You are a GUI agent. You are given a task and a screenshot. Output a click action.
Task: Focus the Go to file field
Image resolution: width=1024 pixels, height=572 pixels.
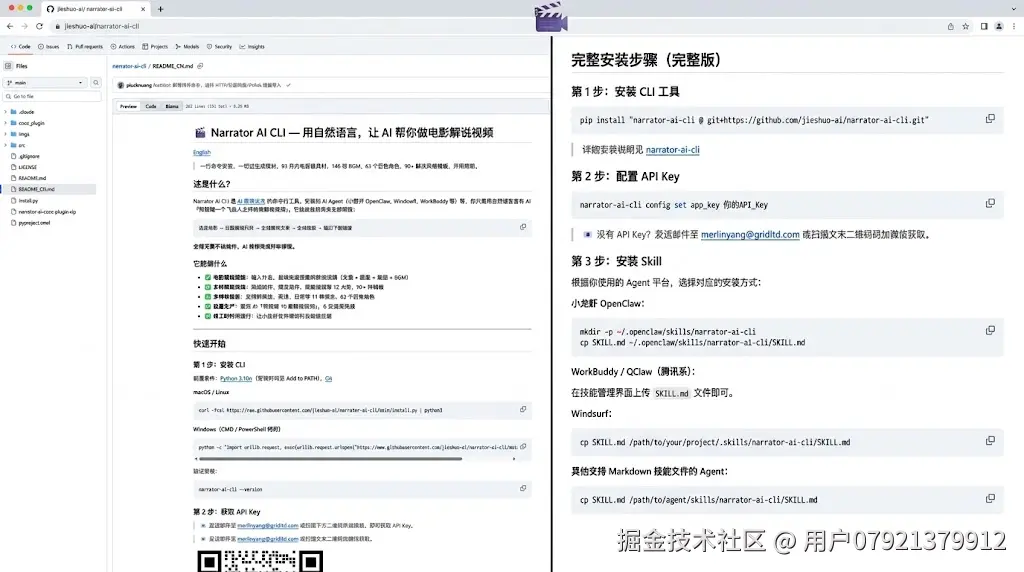pos(52,97)
